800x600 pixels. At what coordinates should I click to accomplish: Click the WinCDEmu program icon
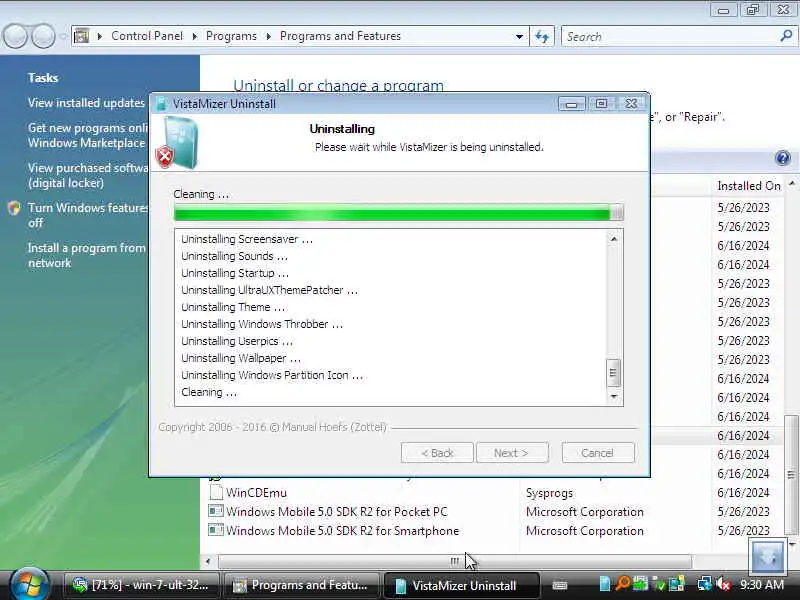coord(216,492)
